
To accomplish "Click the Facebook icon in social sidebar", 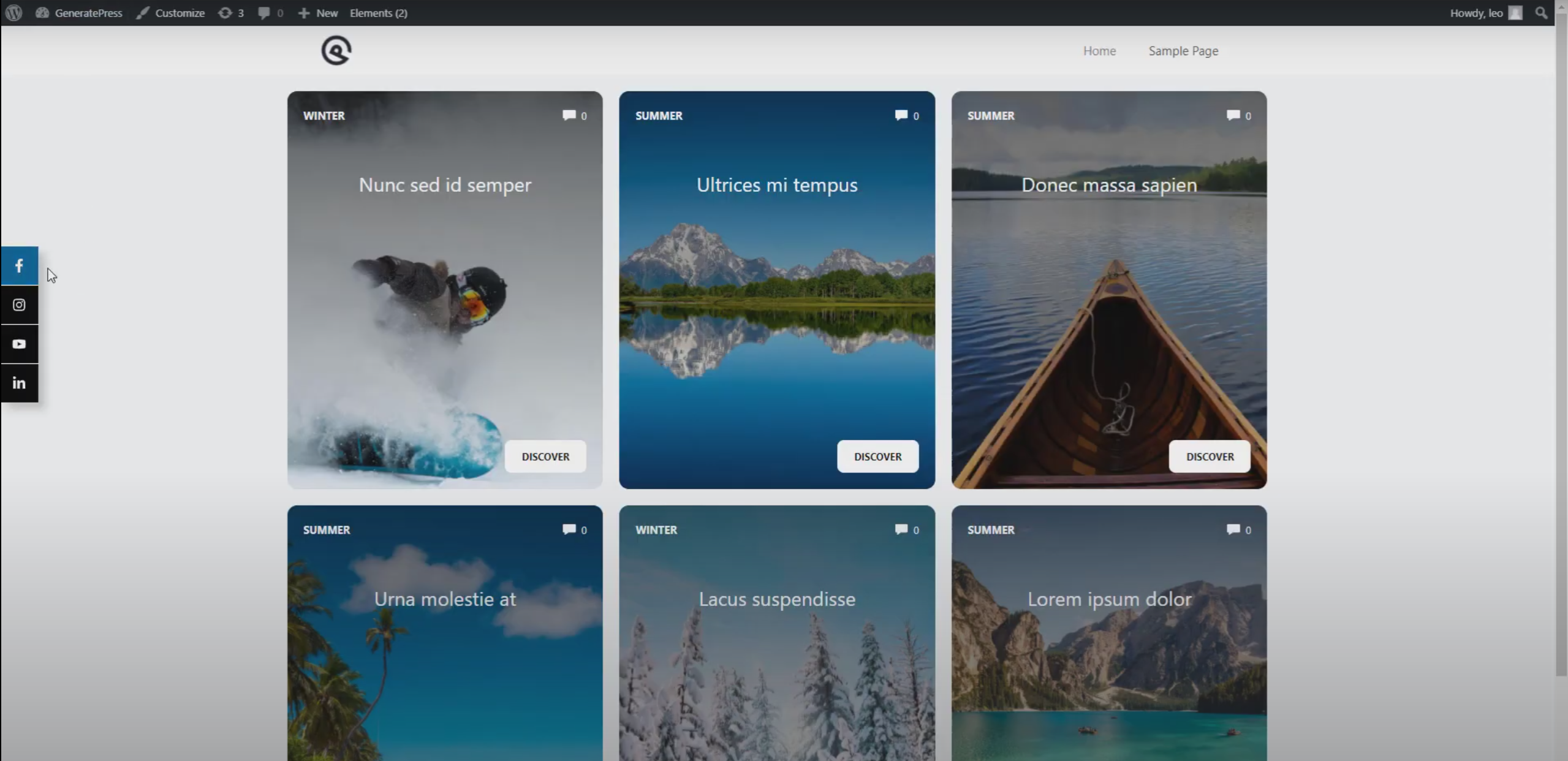I will click(19, 266).
